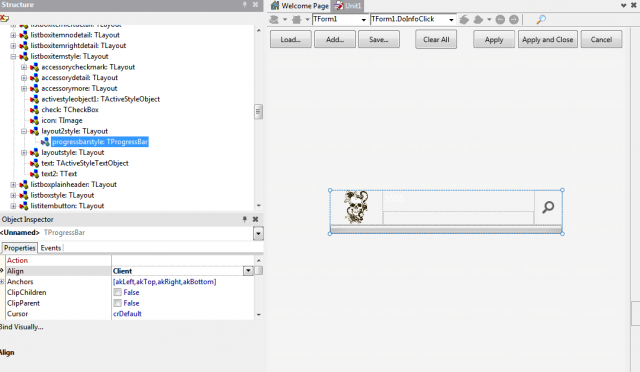Viewport: 640px width, 372px height.
Task: Select the Action property row
Action: (129, 260)
